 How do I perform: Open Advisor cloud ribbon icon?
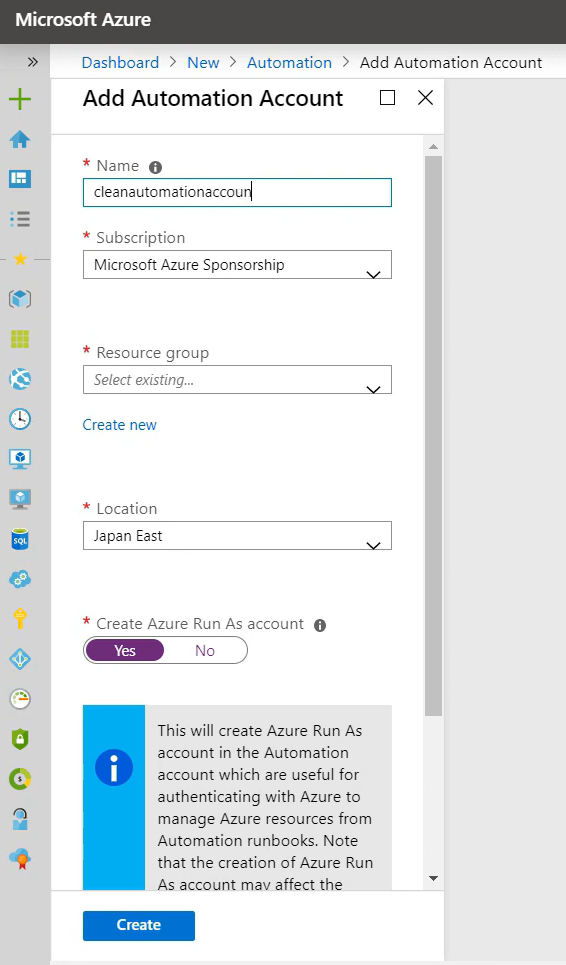(x=20, y=859)
